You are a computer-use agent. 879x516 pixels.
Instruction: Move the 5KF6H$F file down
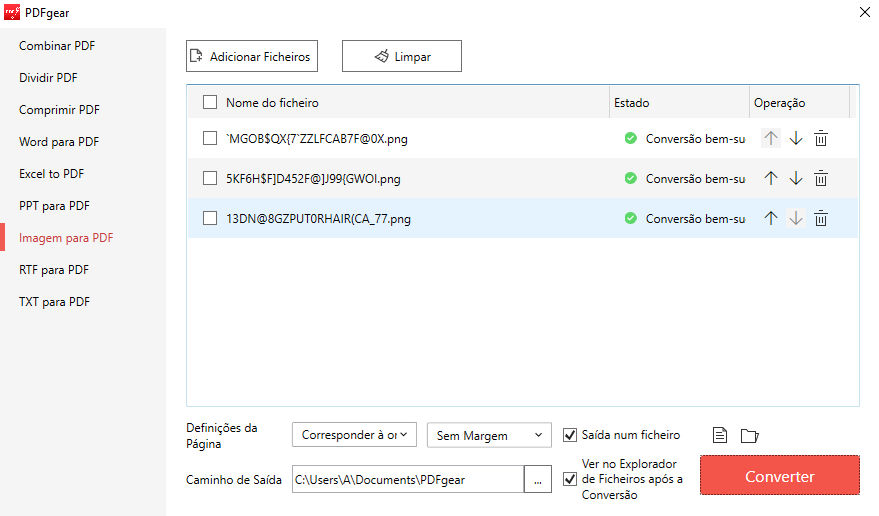pos(795,178)
